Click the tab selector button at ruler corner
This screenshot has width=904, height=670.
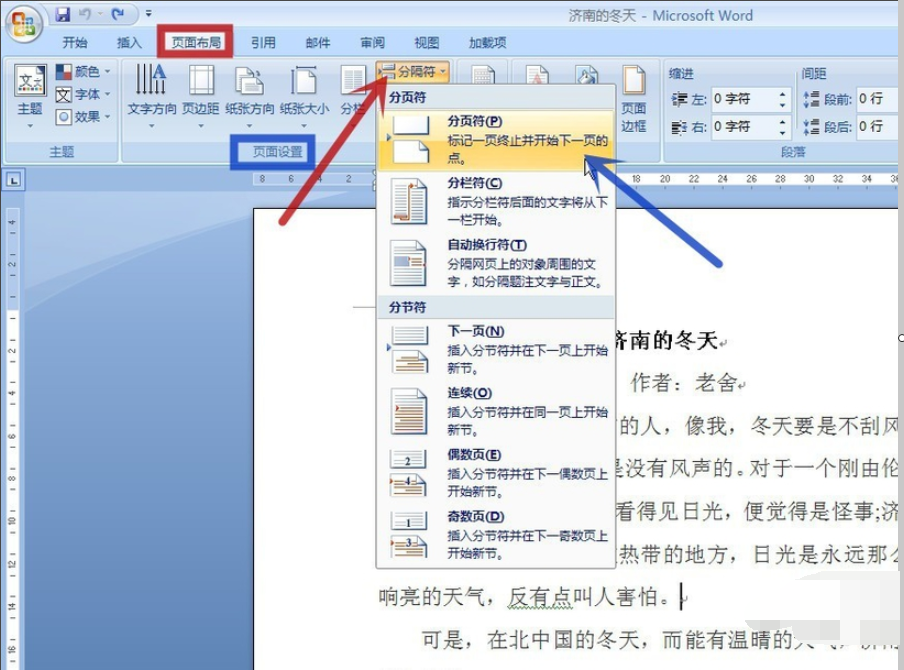point(13,180)
